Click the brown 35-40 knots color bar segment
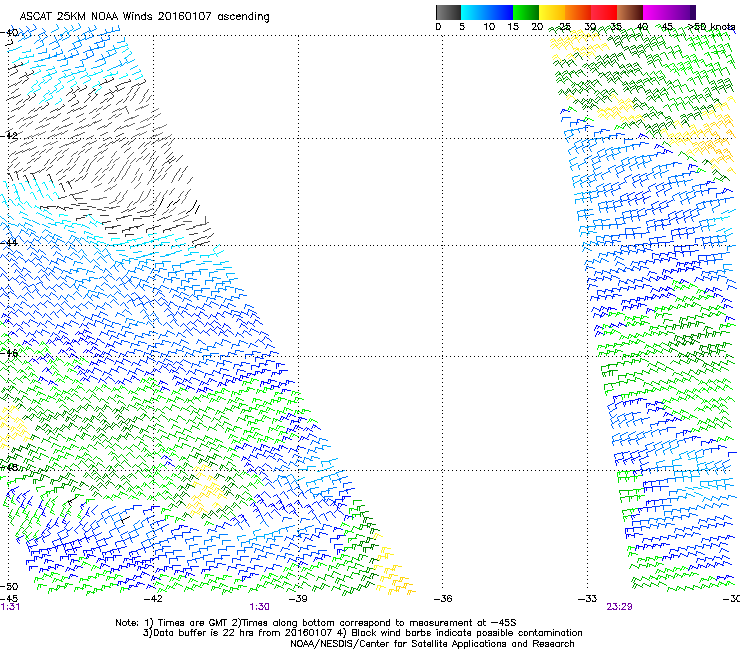 630,12
